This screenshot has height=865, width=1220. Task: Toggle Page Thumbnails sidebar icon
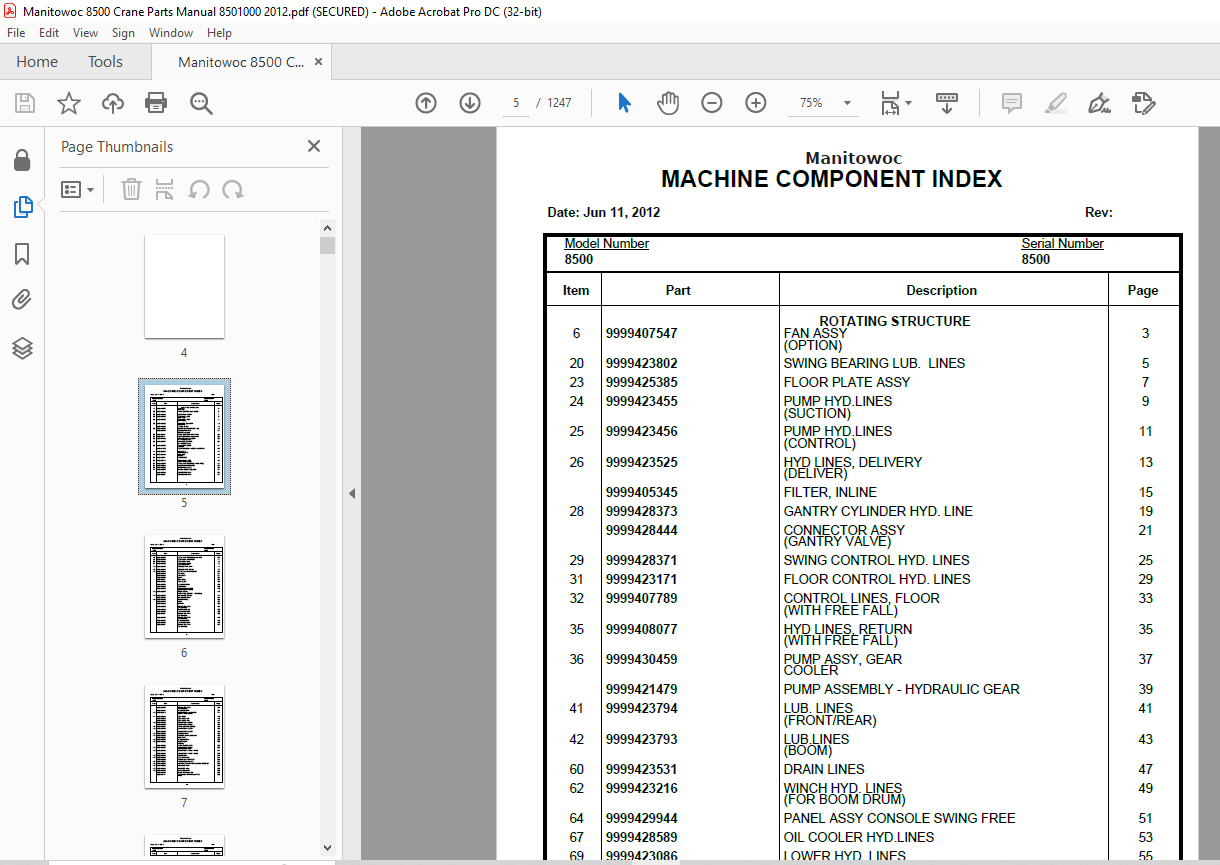[22, 207]
